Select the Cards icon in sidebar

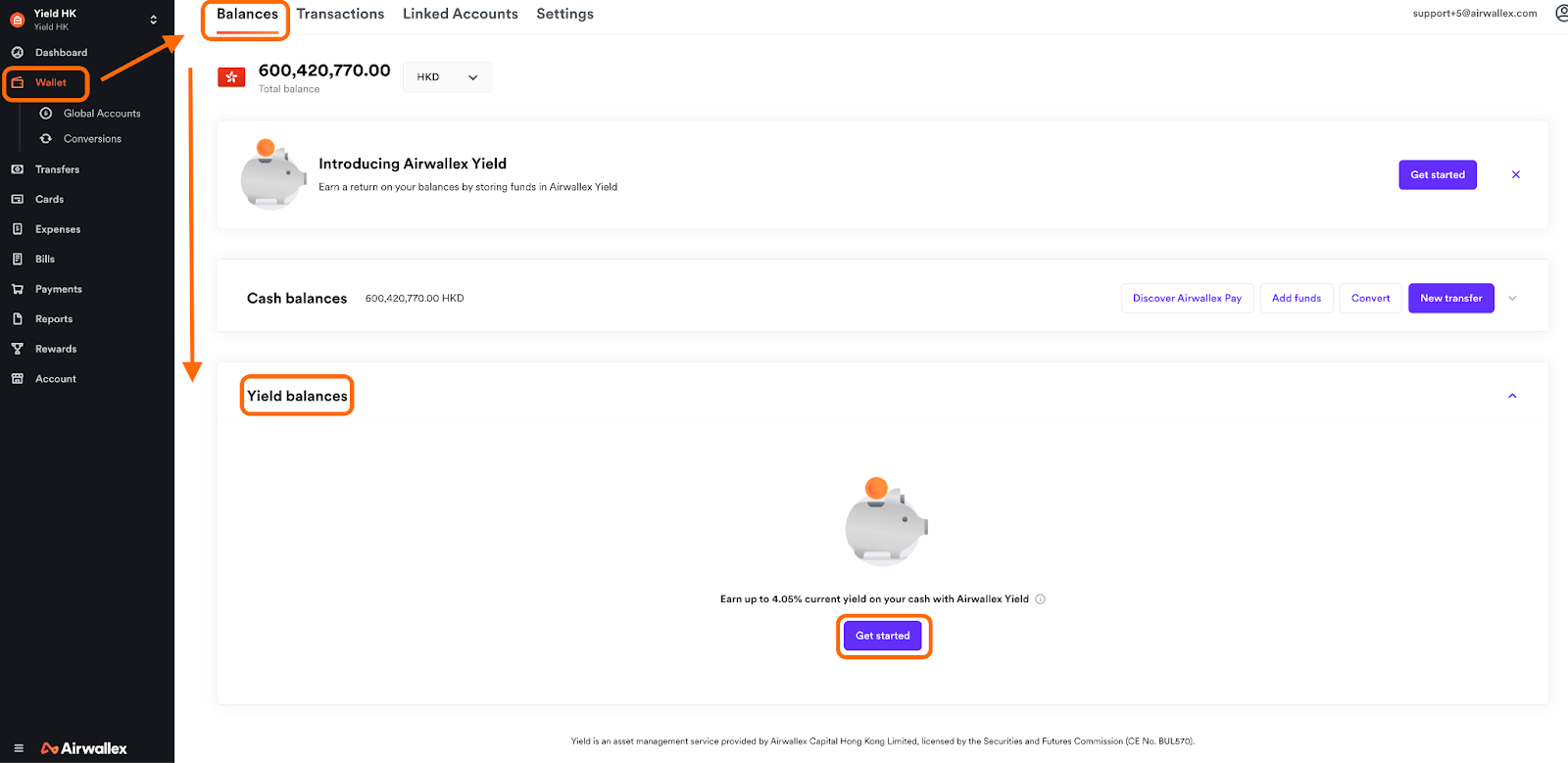17,200
